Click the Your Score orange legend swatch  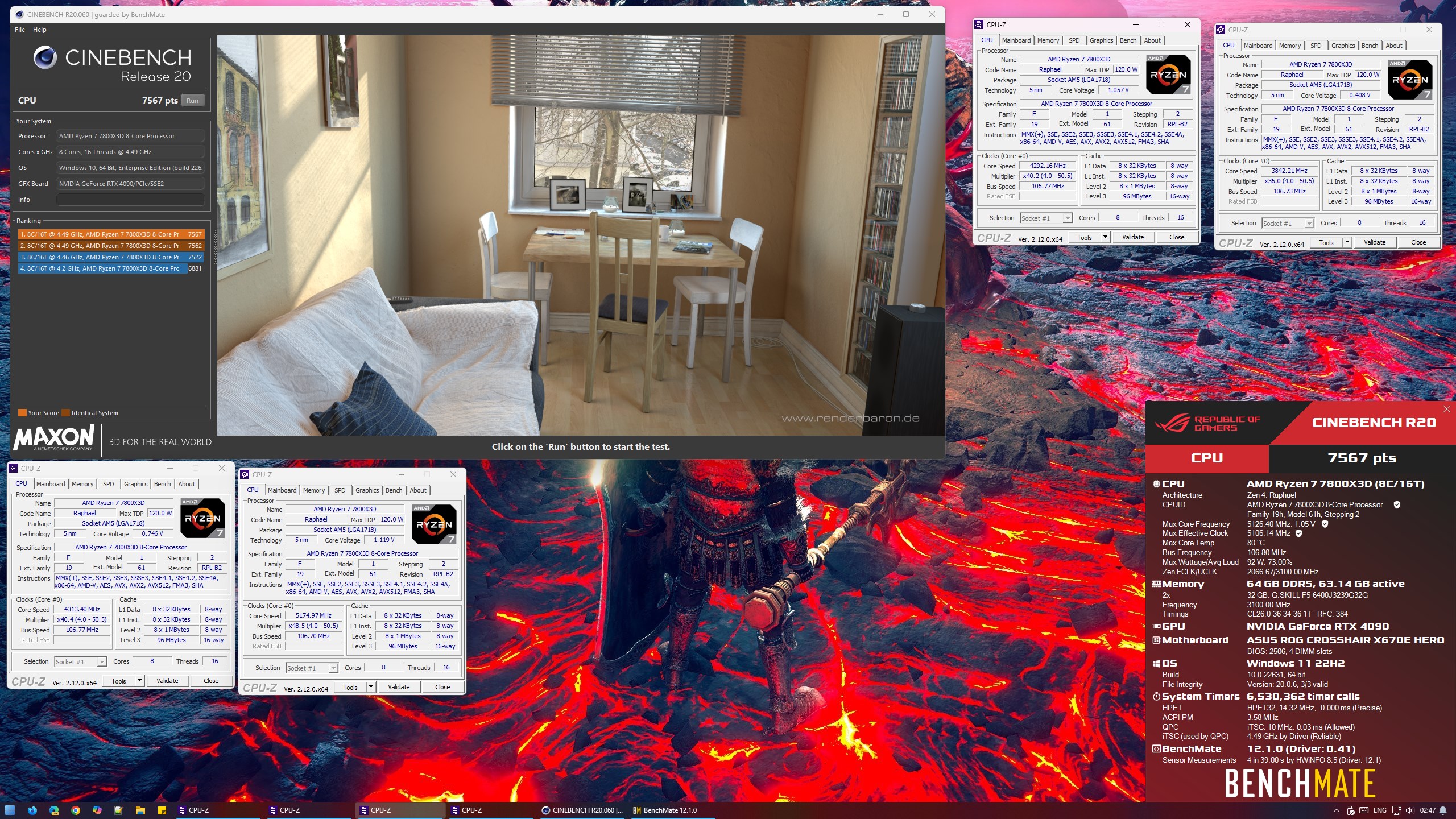tap(22, 413)
